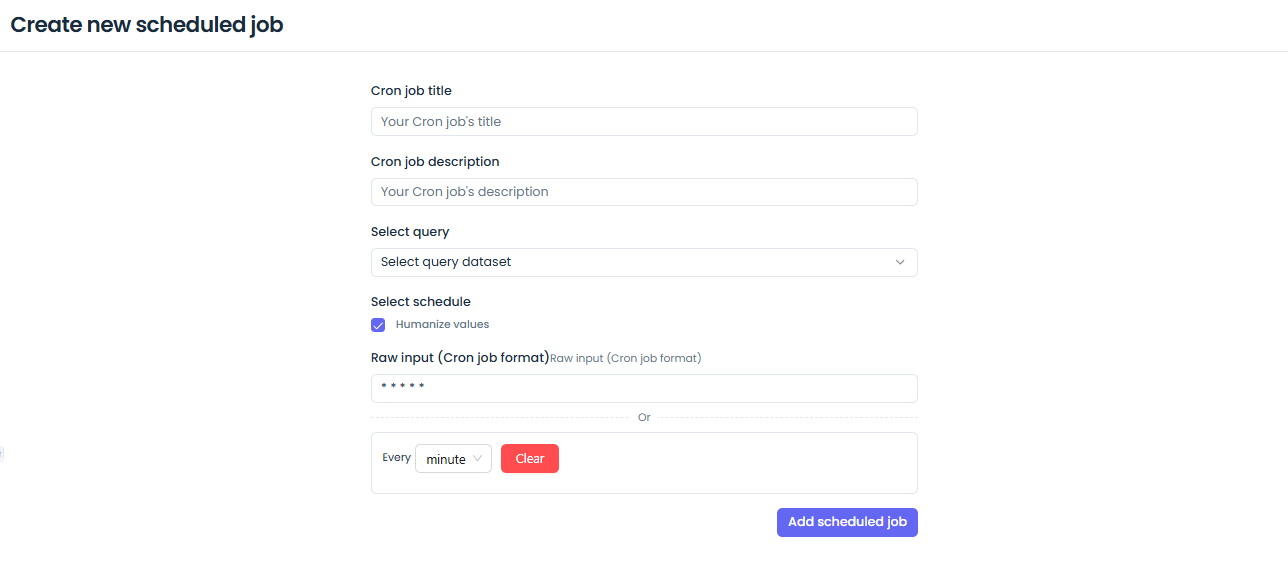Uncheck the Humanize values checkbox

(x=378, y=324)
